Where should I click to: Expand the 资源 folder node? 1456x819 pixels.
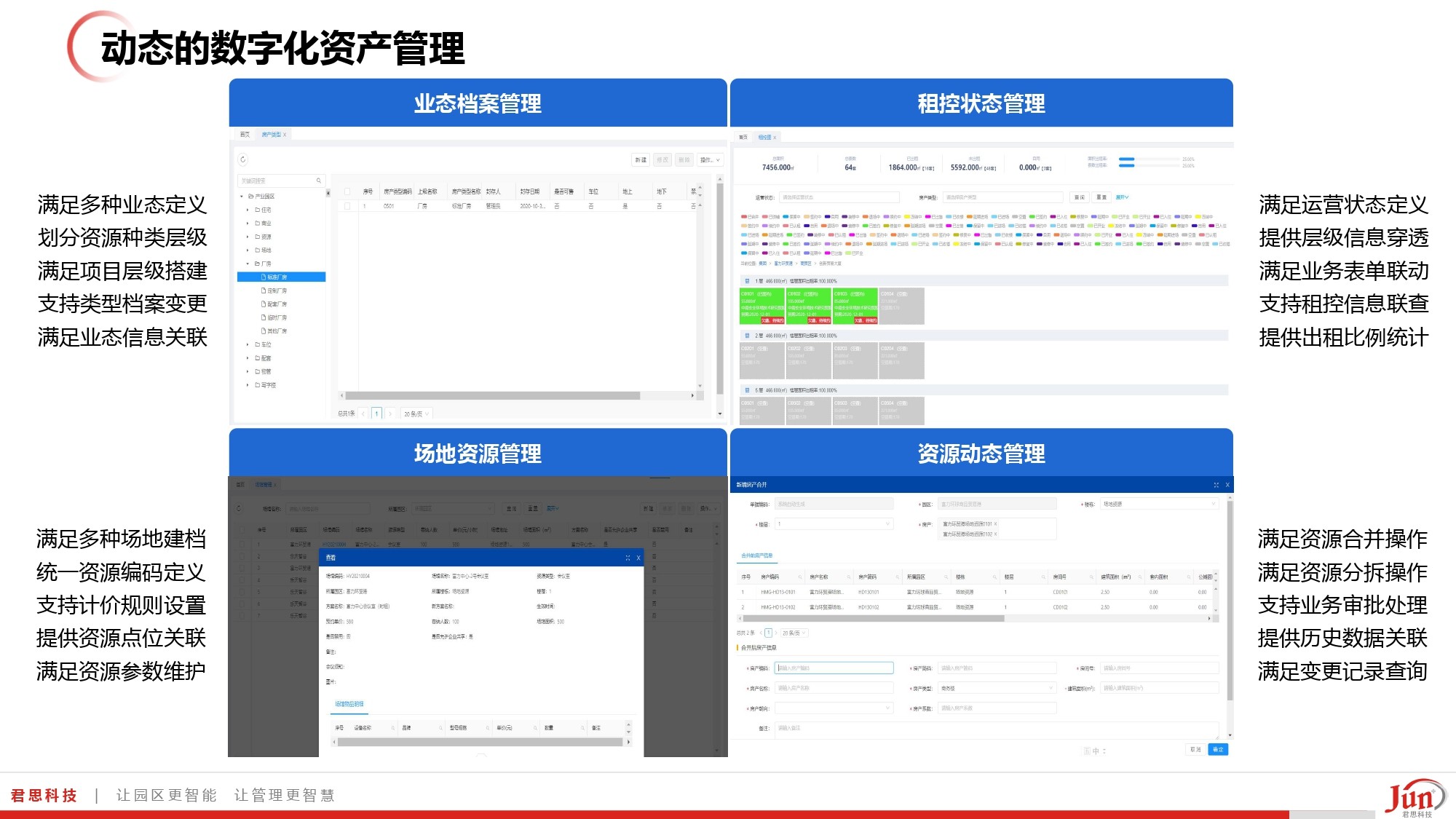(x=248, y=237)
